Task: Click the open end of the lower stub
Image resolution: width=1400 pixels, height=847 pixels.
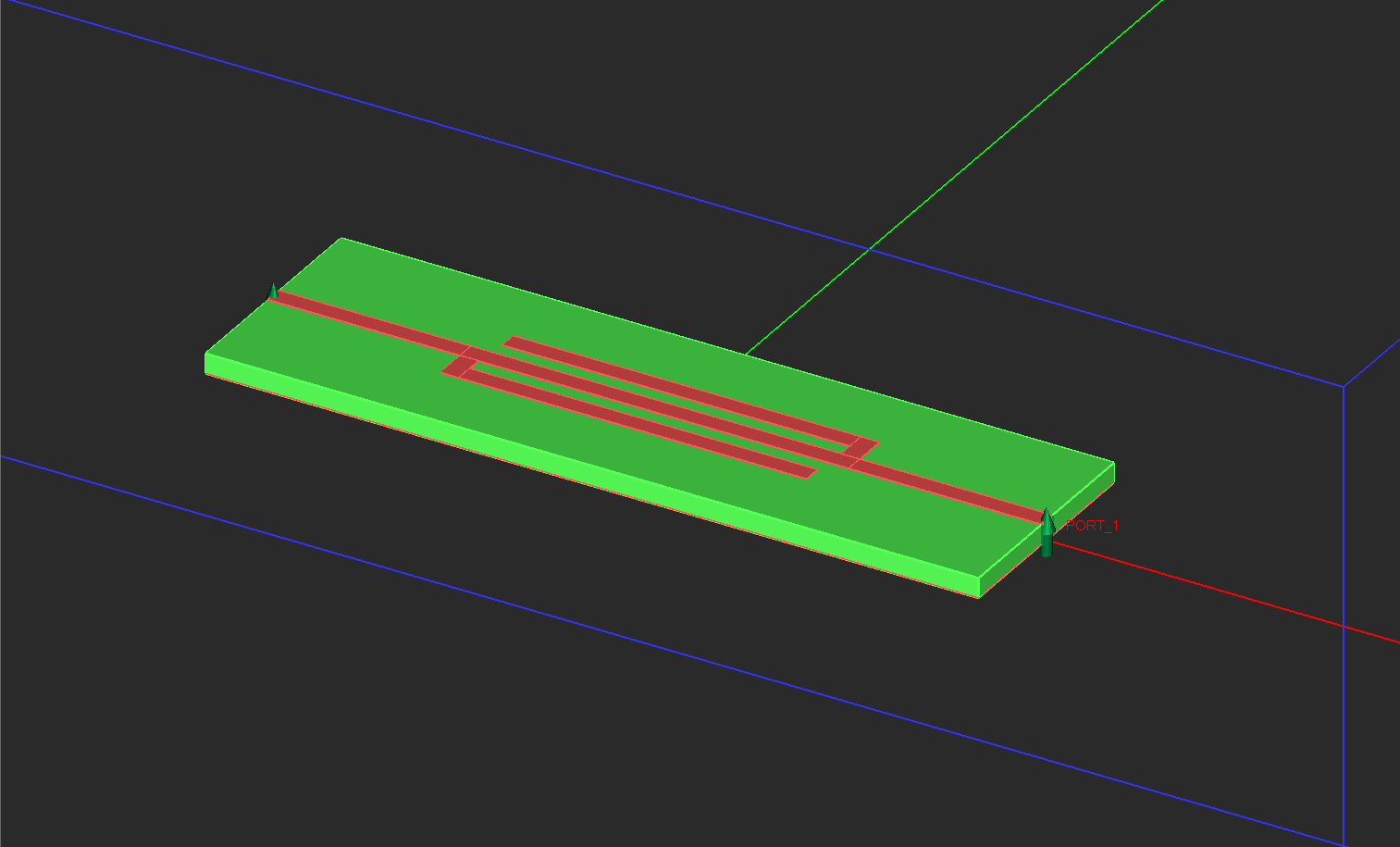Action: click(x=807, y=471)
